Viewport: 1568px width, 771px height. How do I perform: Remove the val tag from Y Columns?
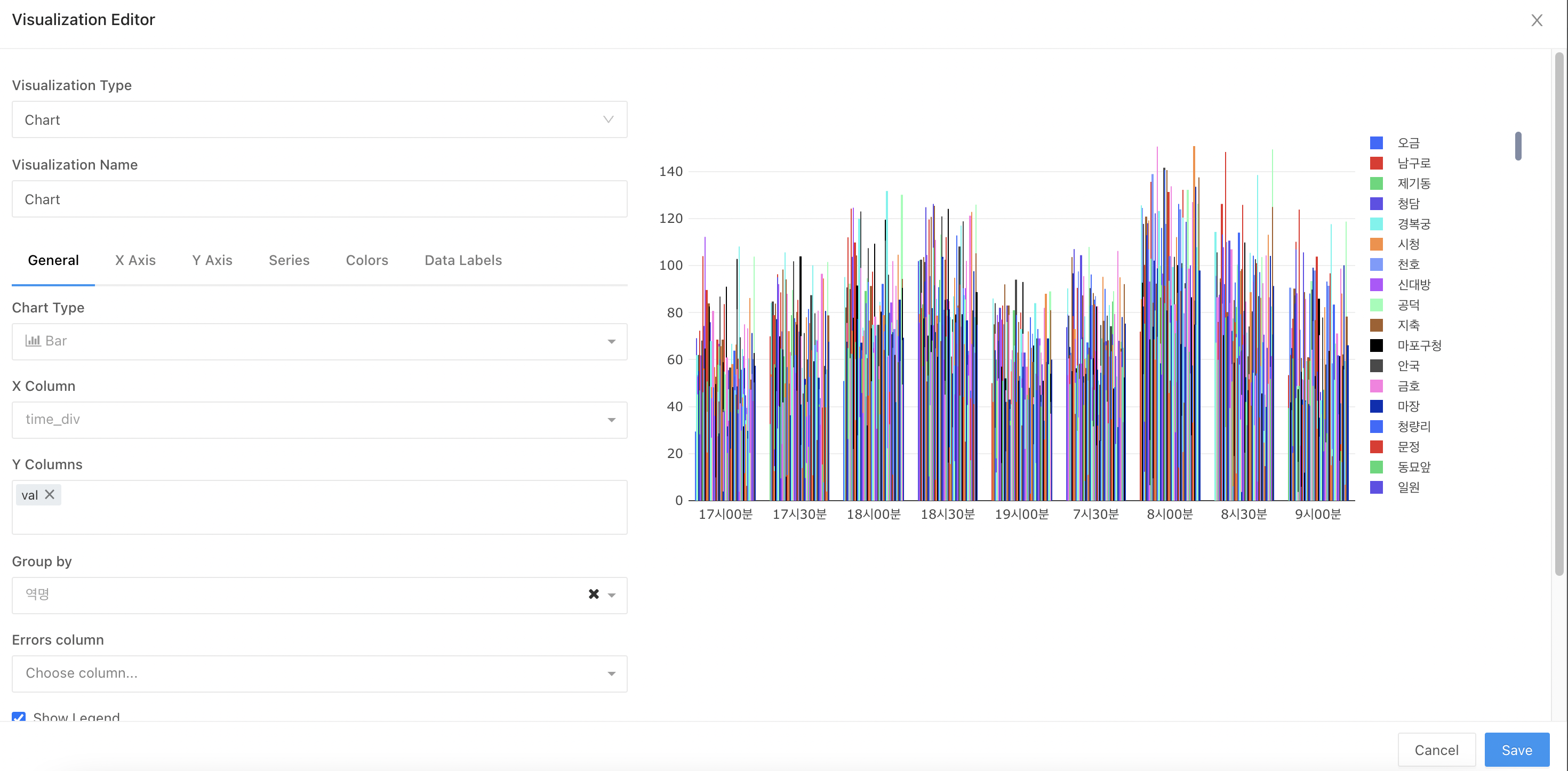click(x=50, y=495)
